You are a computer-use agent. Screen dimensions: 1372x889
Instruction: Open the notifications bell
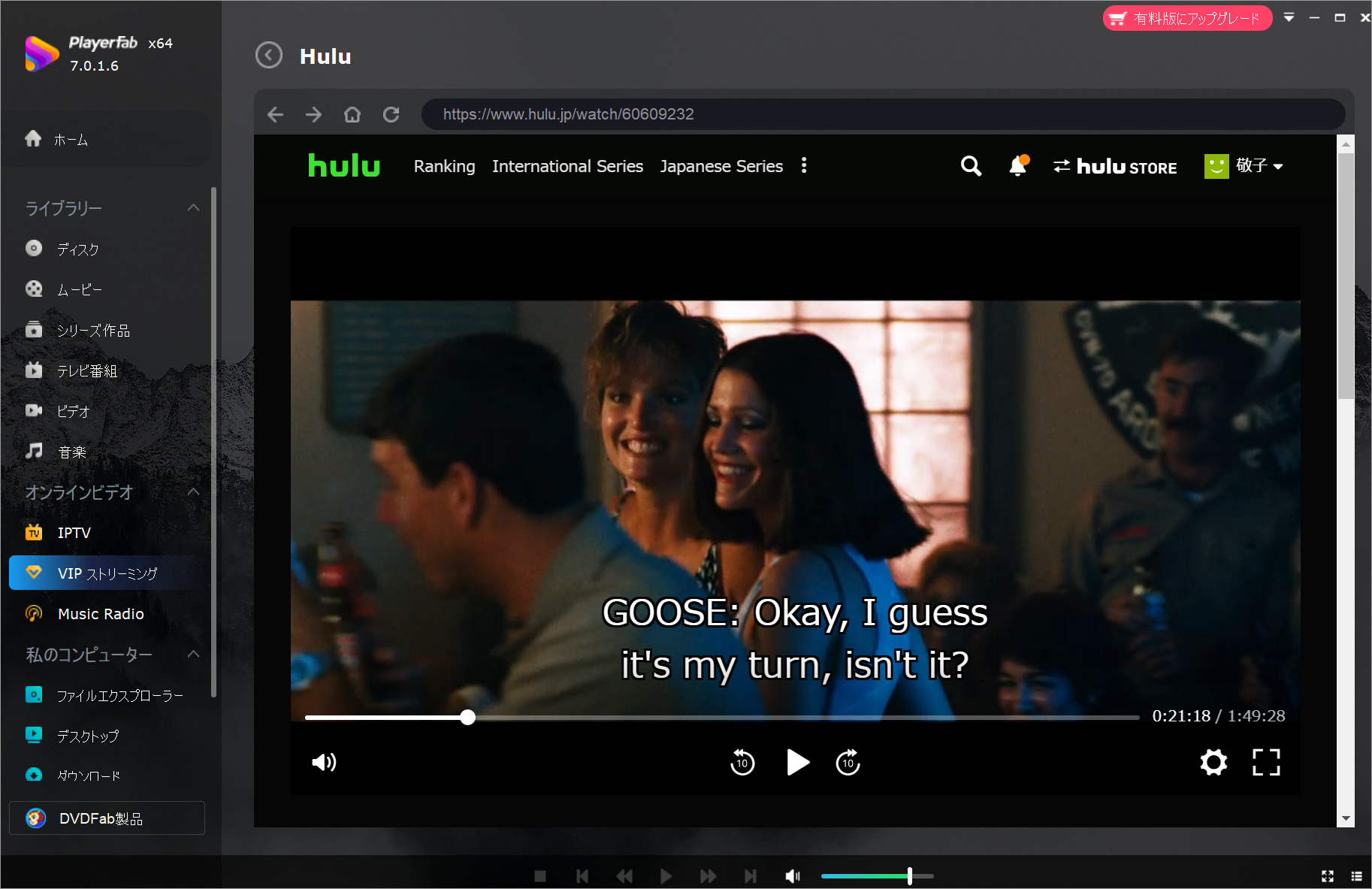[x=1018, y=165]
